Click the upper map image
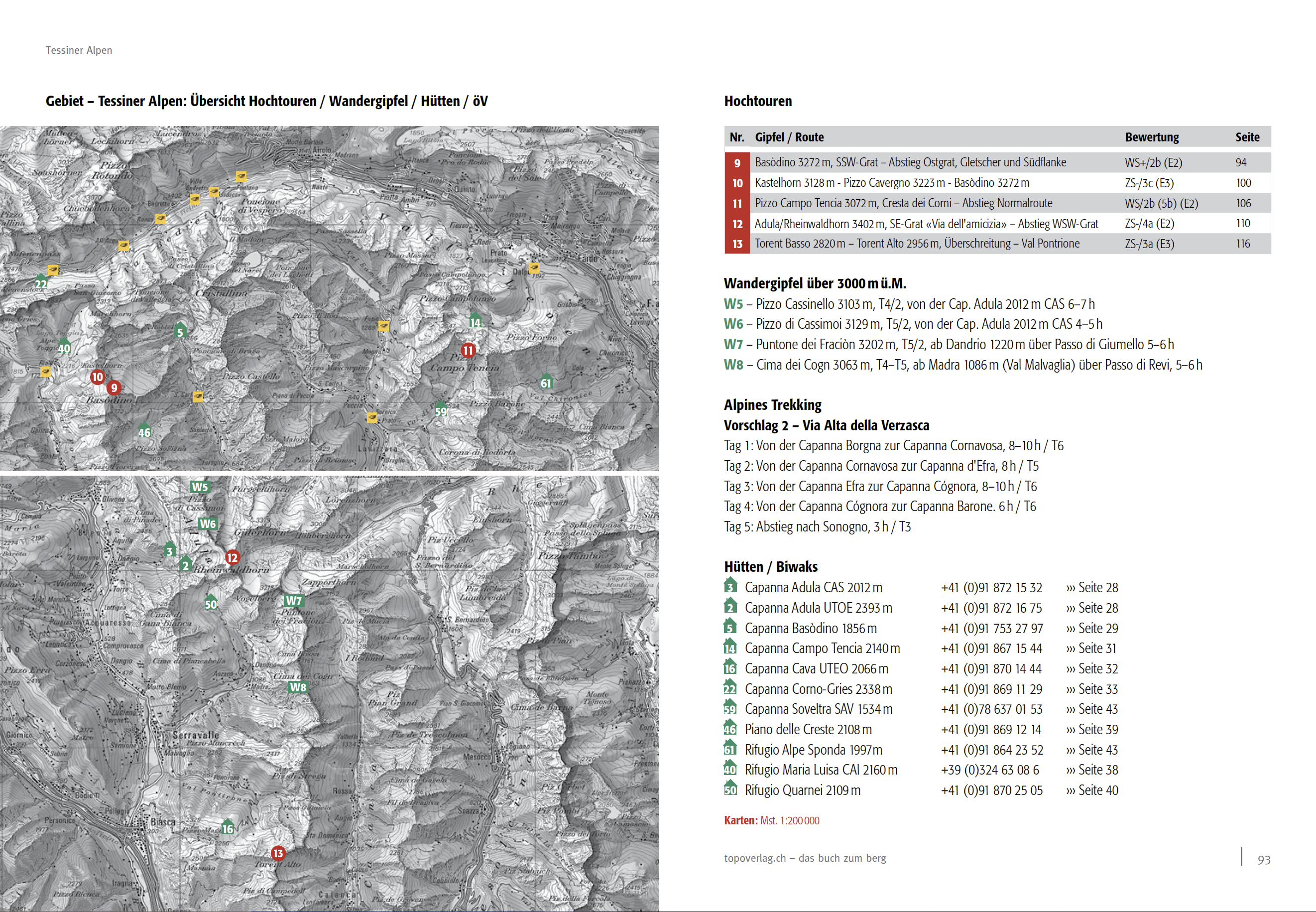1316x912 pixels. 329,298
